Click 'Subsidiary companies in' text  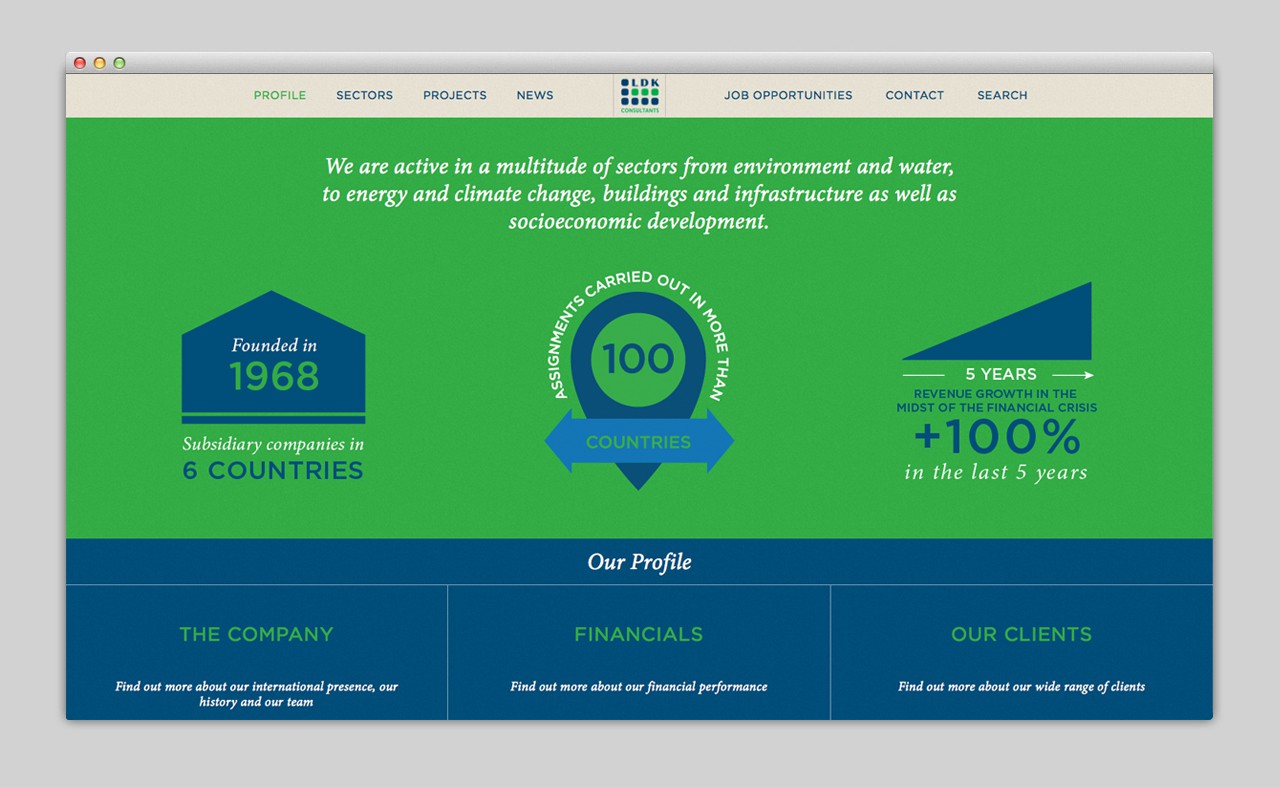coord(273,444)
